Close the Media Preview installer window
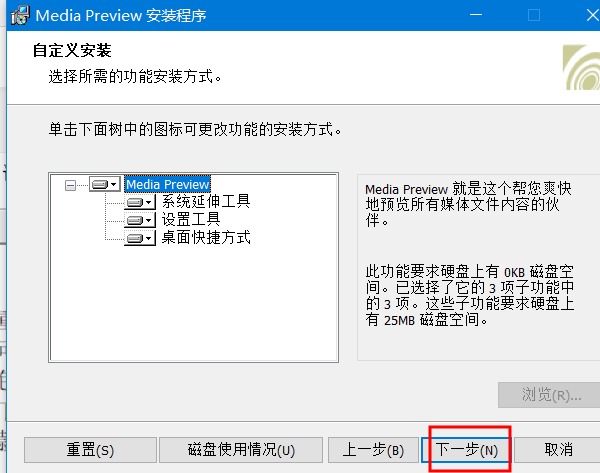 coord(592,15)
